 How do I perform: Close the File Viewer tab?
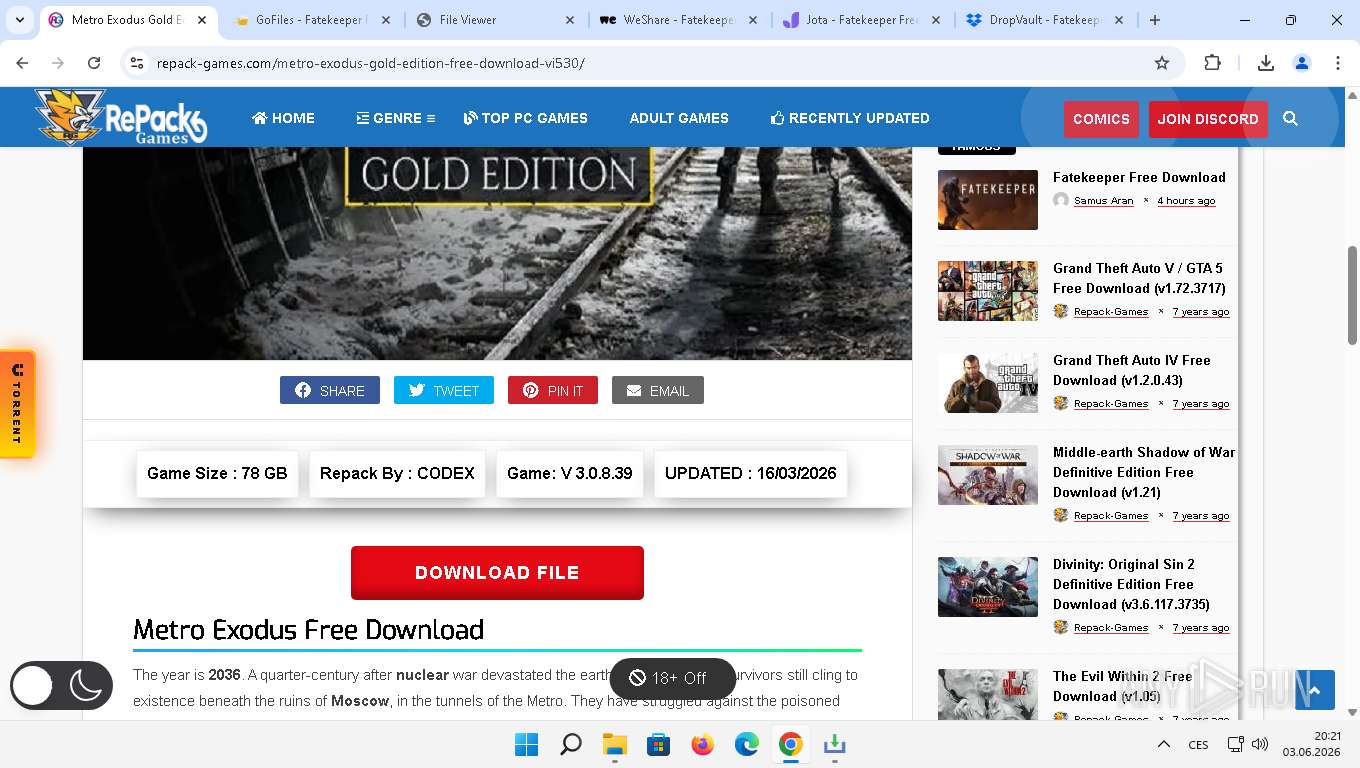tap(570, 20)
